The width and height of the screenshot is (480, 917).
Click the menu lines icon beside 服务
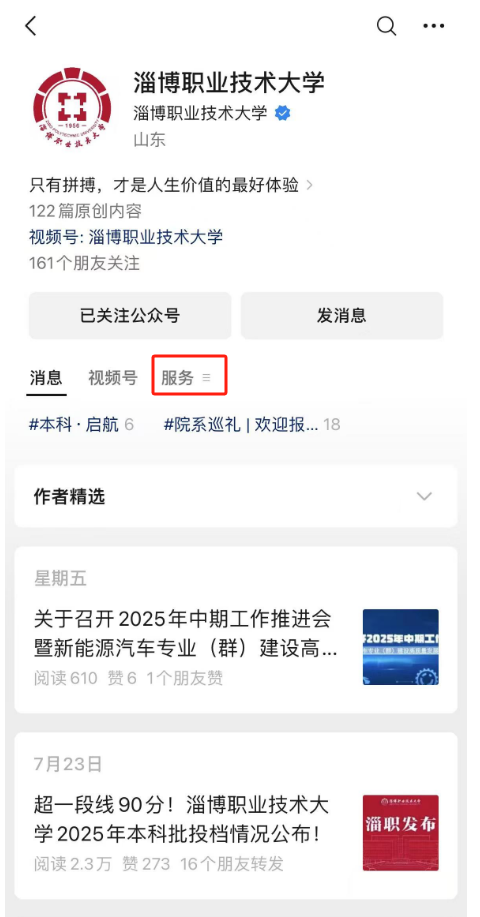tap(206, 378)
